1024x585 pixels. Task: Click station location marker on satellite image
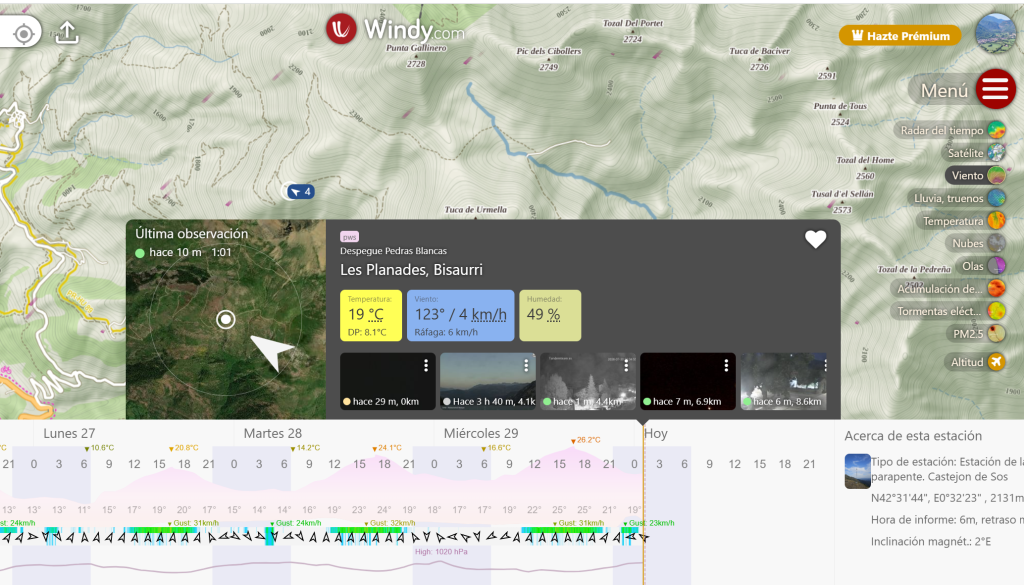[x=226, y=319]
